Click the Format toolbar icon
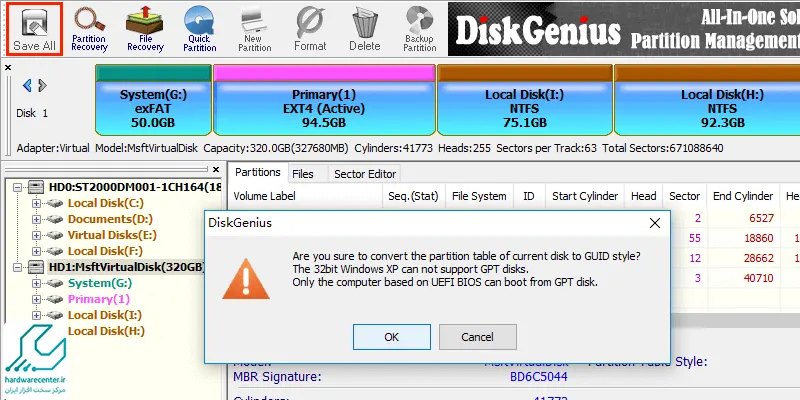800x400 pixels. click(x=310, y=29)
